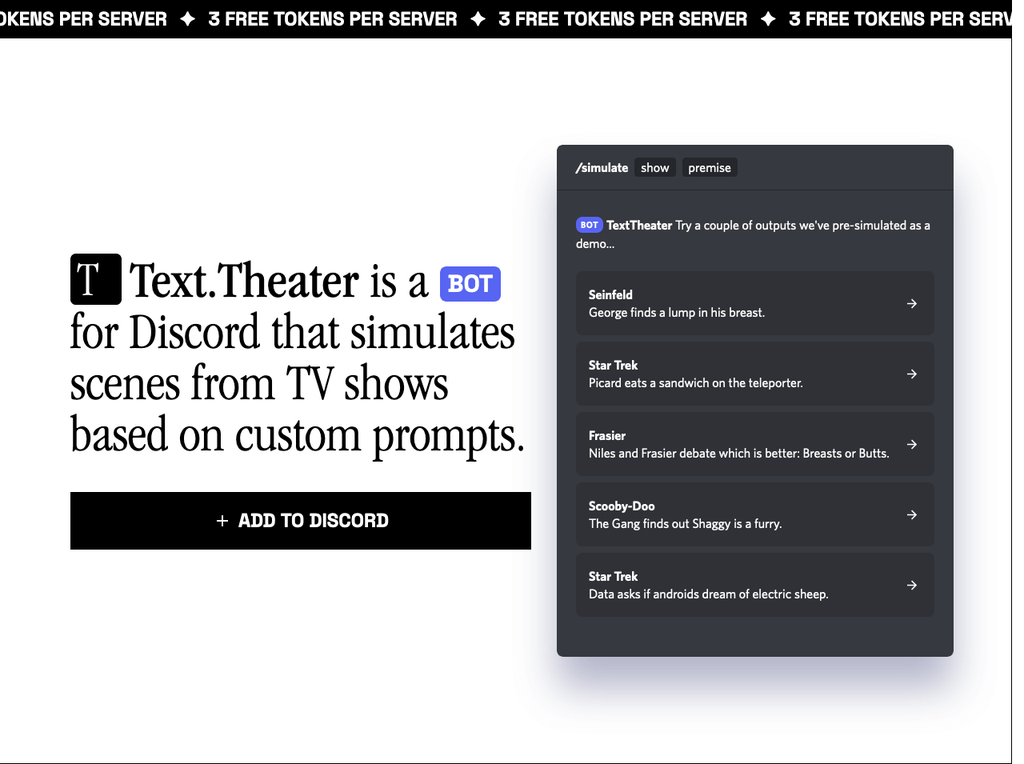Select the show parameter tag
This screenshot has width=1024, height=764.
click(x=654, y=167)
